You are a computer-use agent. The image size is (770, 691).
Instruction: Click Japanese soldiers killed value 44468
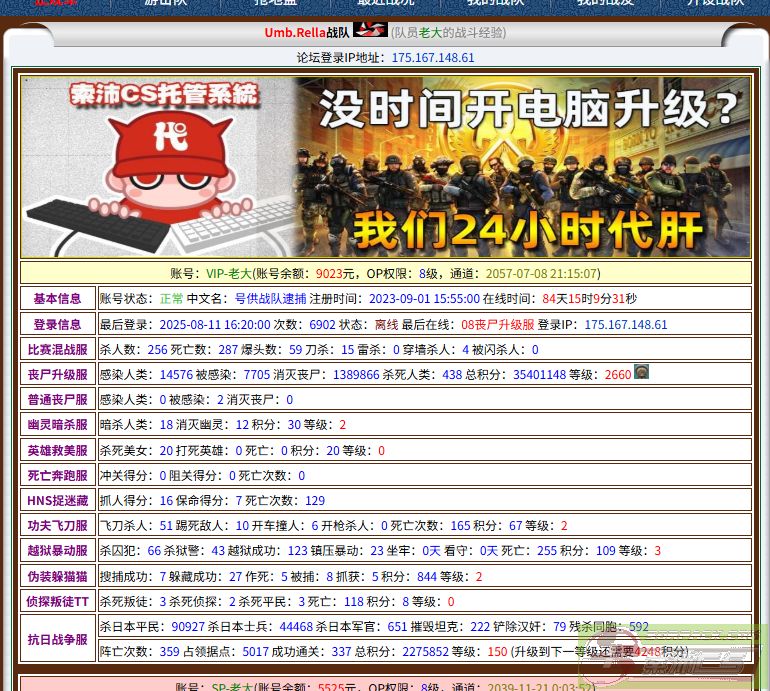pos(296,627)
